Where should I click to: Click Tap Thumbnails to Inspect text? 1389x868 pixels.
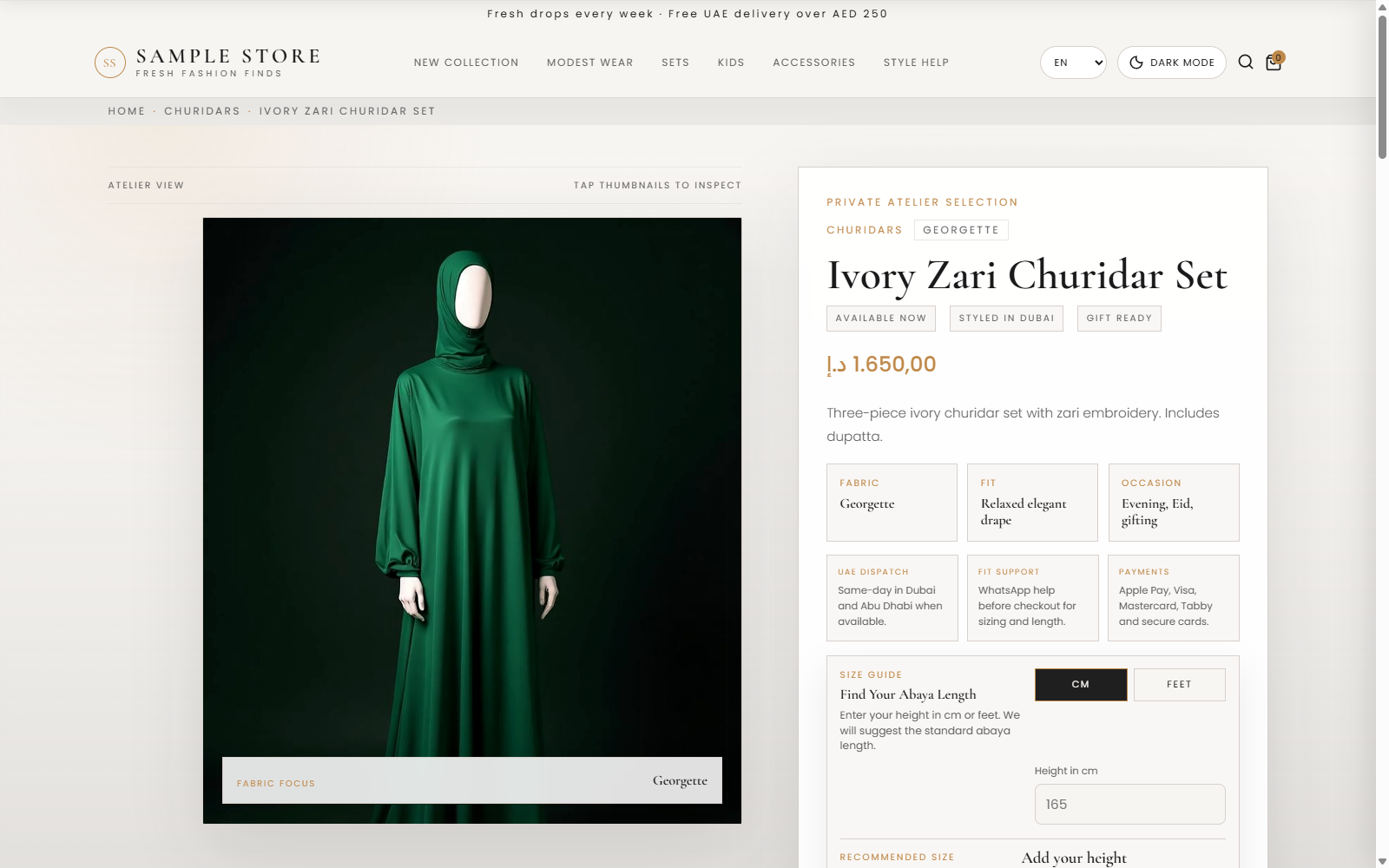tap(657, 186)
